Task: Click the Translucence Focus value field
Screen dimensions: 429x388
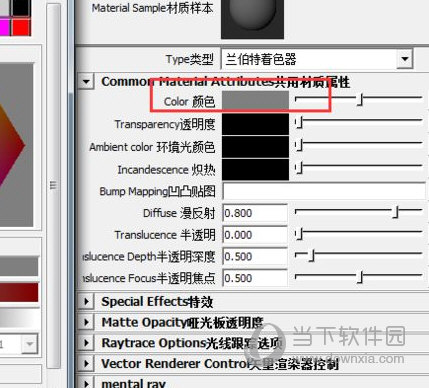Action: 255,278
